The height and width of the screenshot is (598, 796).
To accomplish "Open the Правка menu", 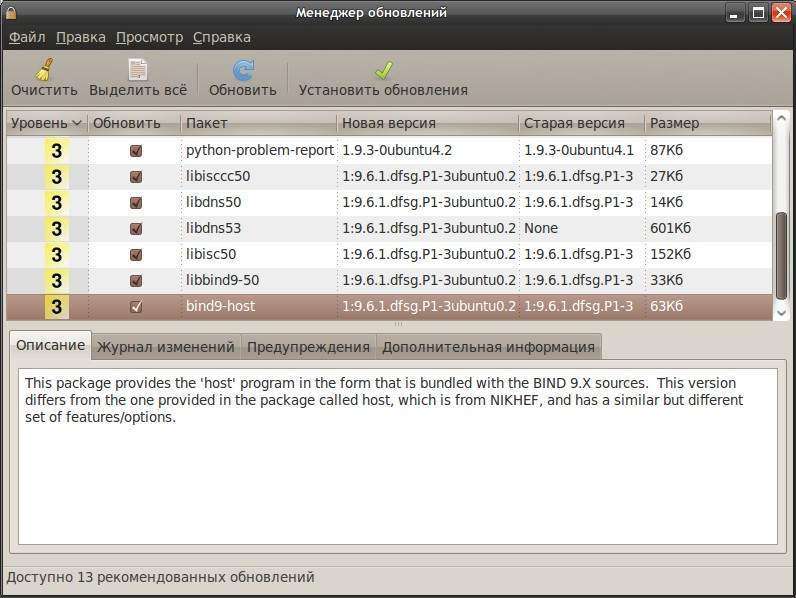I will (81, 38).
